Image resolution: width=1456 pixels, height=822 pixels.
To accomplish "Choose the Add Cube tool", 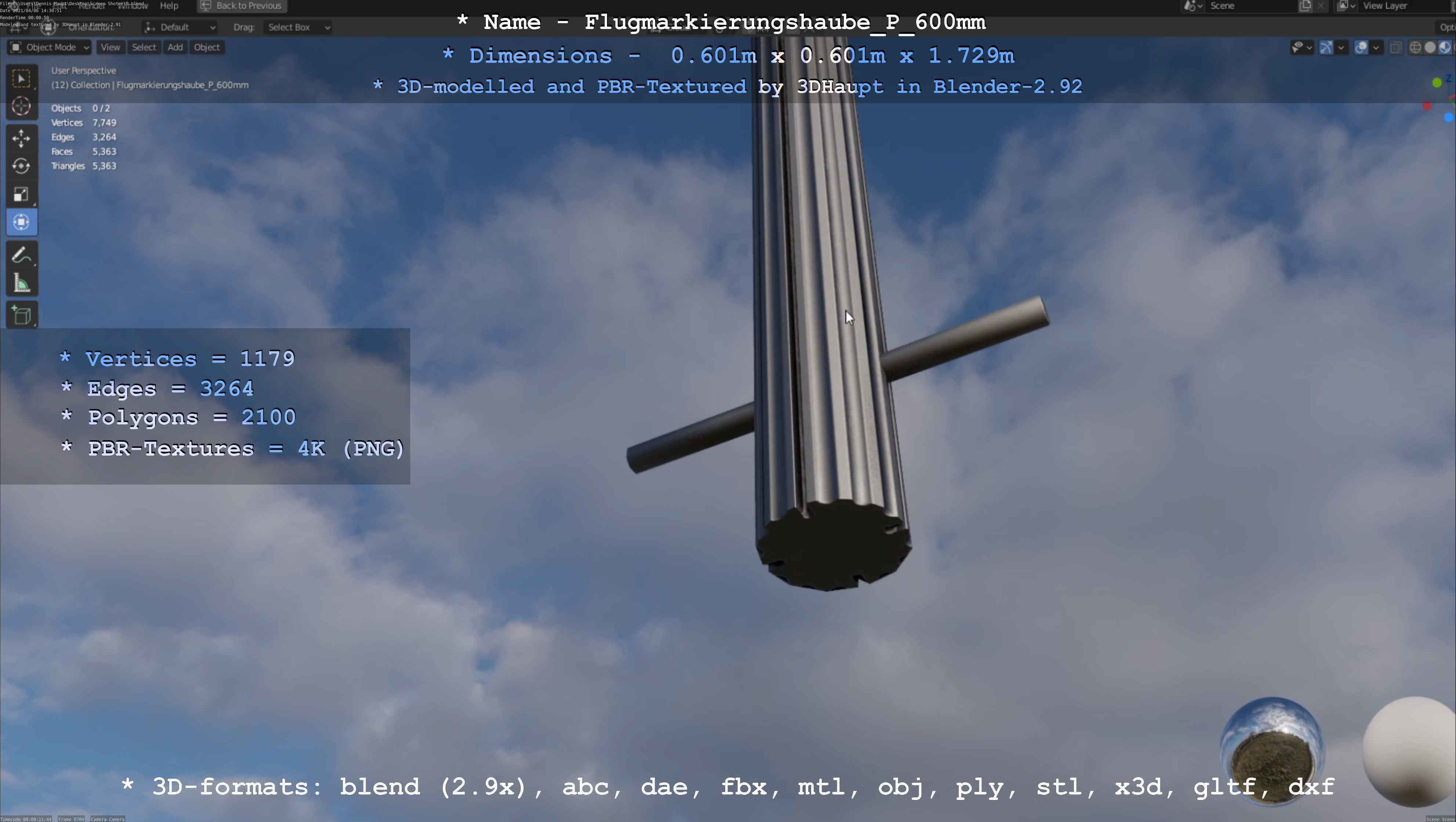I will click(21, 315).
